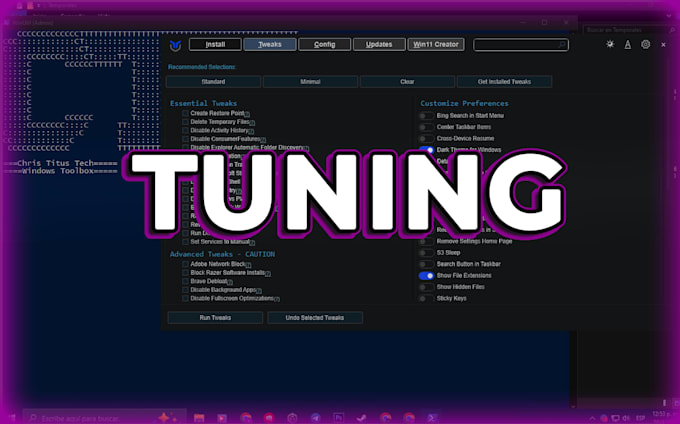The height and width of the screenshot is (424, 680).
Task: Check Delete Temporary Files
Action: 185,122
